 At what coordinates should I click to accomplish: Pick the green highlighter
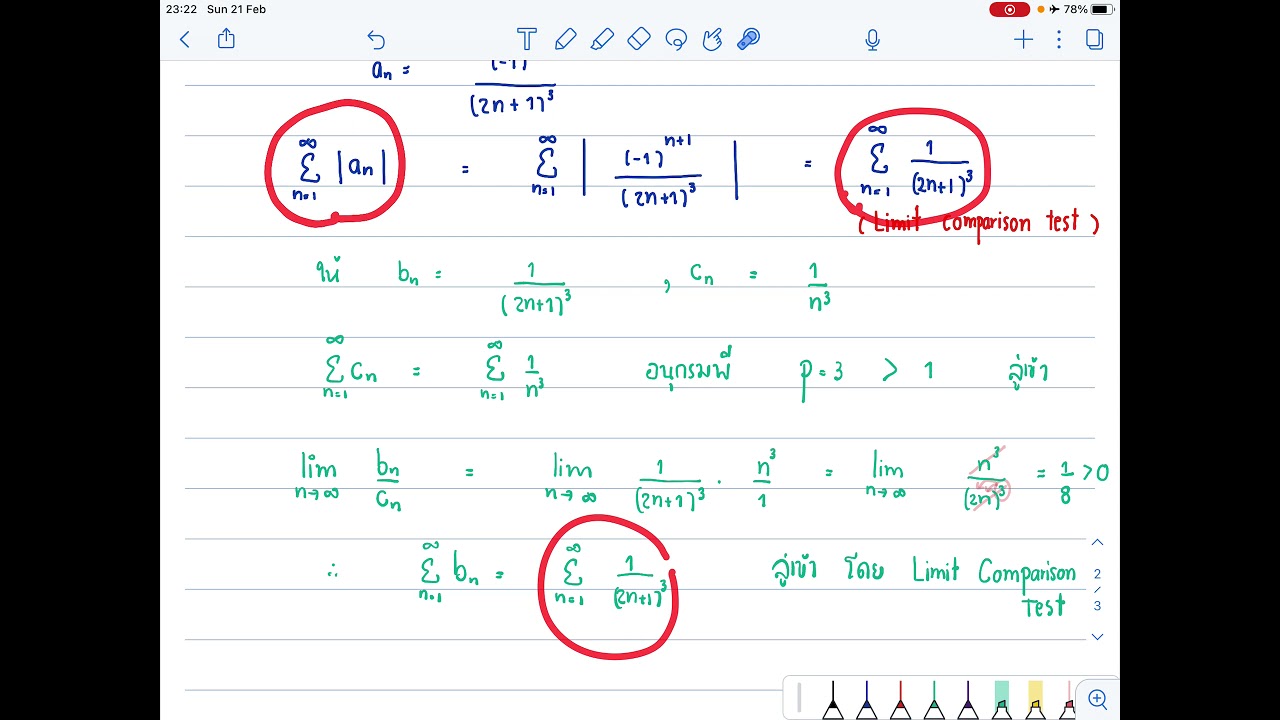pos(1002,701)
